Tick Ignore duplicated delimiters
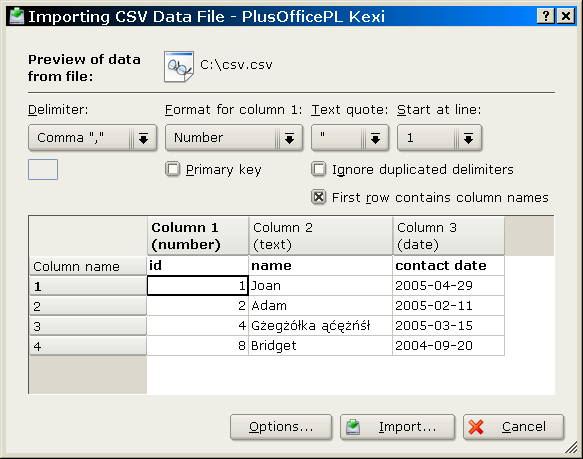 point(319,170)
